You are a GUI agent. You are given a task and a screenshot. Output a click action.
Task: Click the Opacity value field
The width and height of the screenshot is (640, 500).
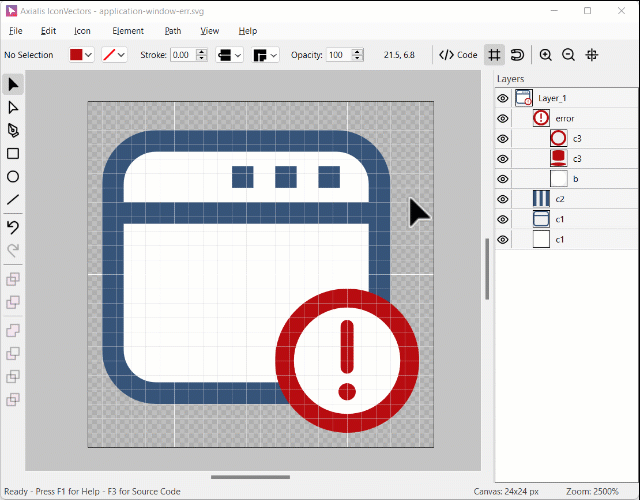pyautogui.click(x=336, y=55)
